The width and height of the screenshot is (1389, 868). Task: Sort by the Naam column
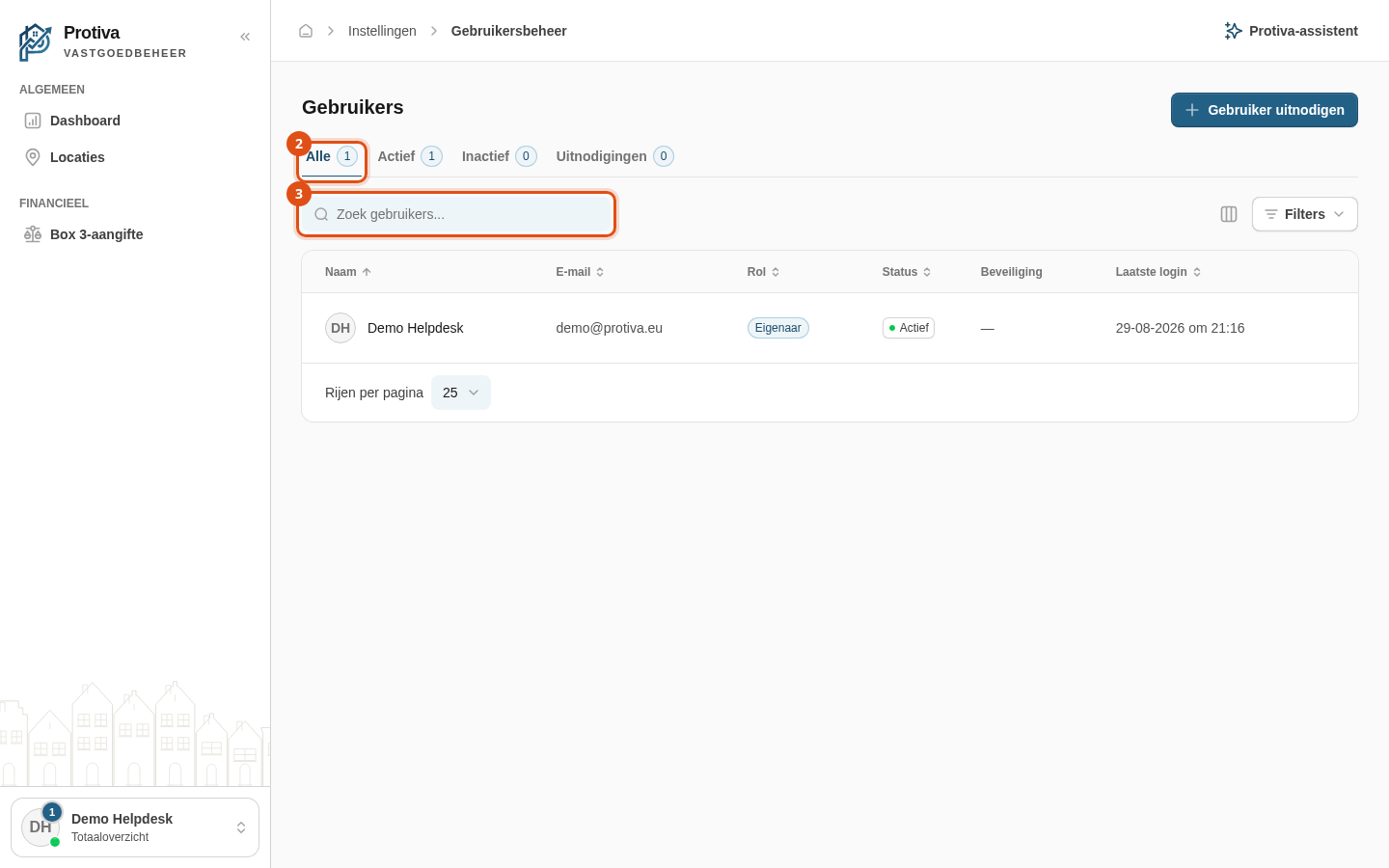click(x=348, y=272)
